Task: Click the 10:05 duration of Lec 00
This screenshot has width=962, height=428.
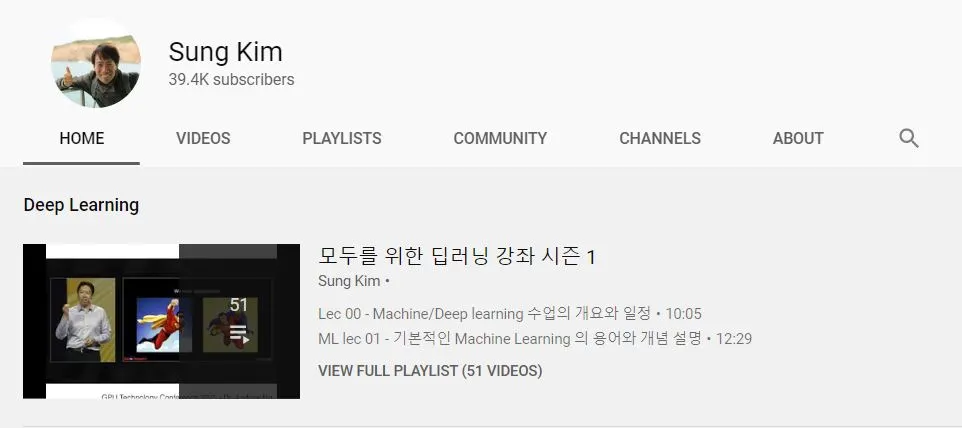Action: click(x=683, y=314)
